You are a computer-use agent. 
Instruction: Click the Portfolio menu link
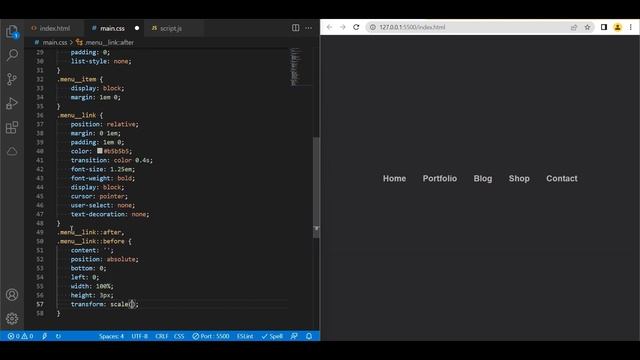click(440, 178)
